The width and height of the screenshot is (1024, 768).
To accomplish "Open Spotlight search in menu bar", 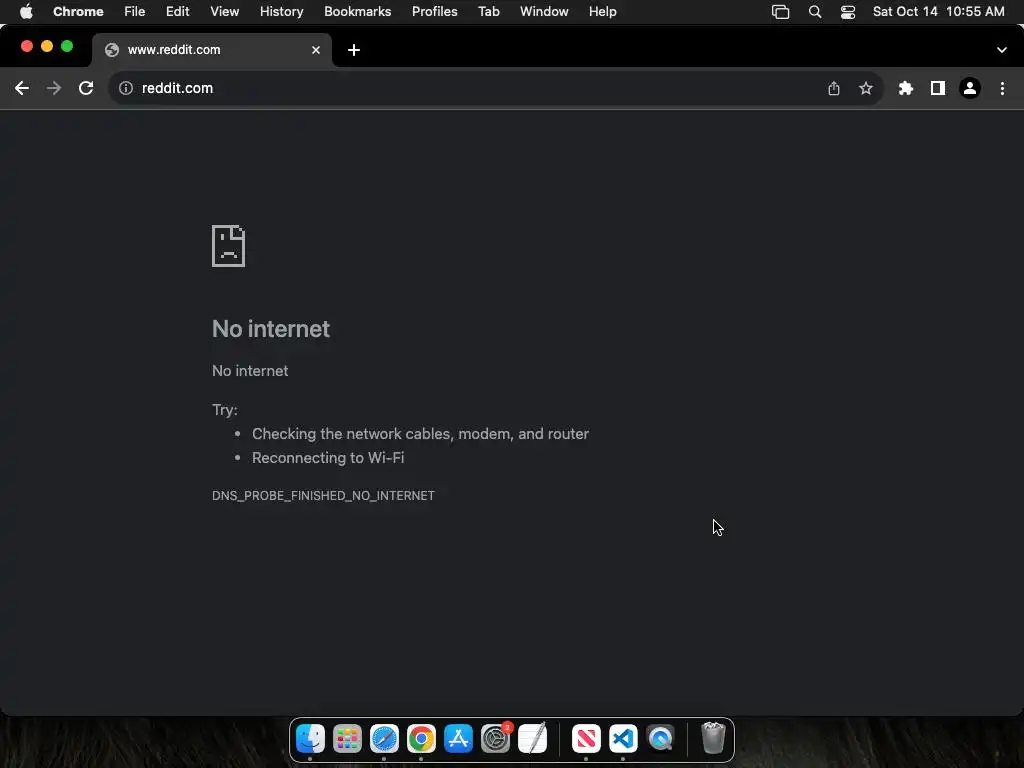I will (x=814, y=11).
